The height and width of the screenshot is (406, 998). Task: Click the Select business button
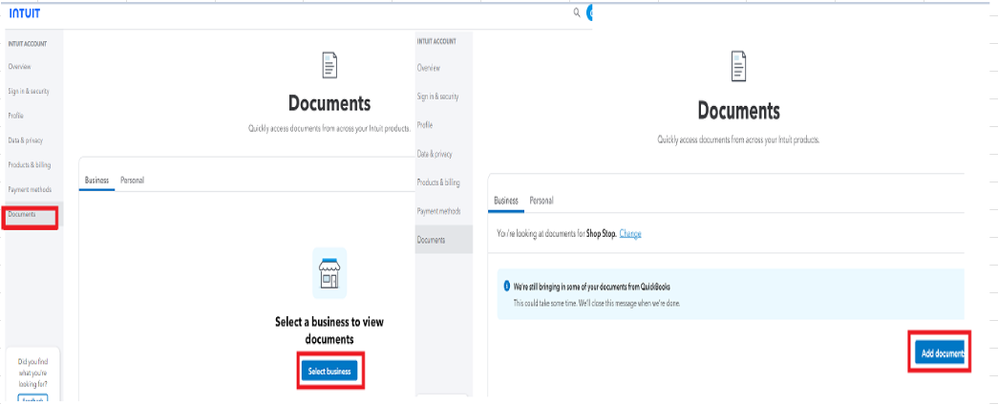[330, 371]
